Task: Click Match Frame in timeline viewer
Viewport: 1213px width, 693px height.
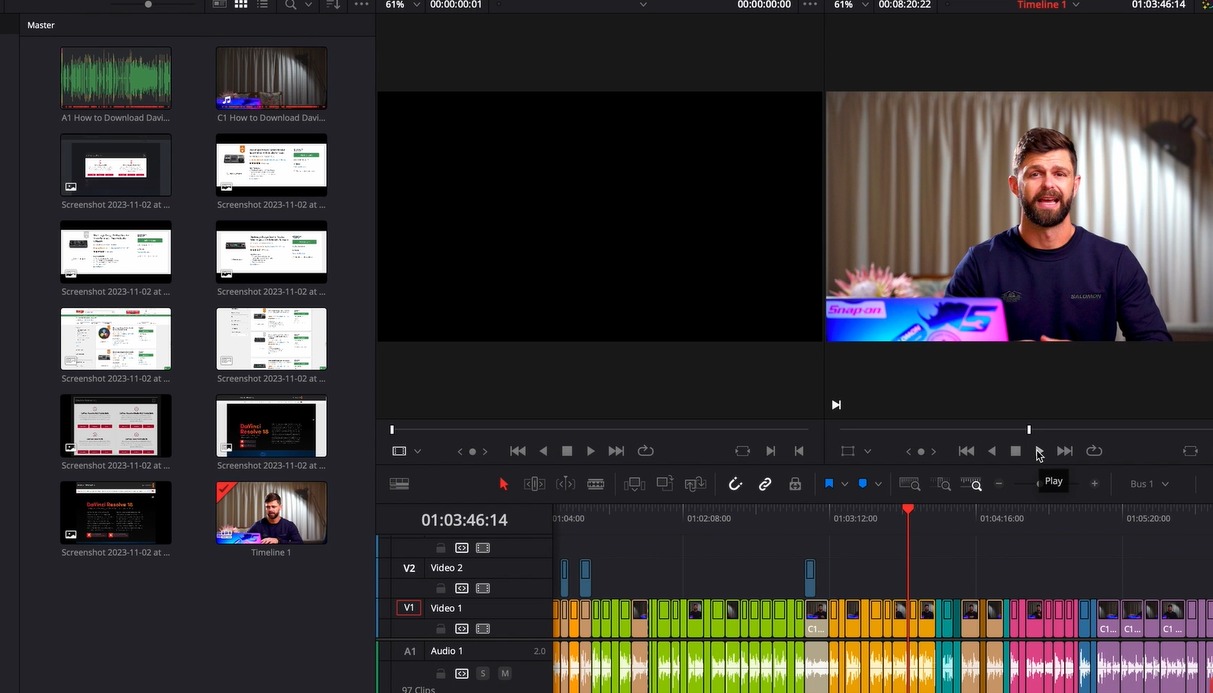Action: pos(1190,451)
